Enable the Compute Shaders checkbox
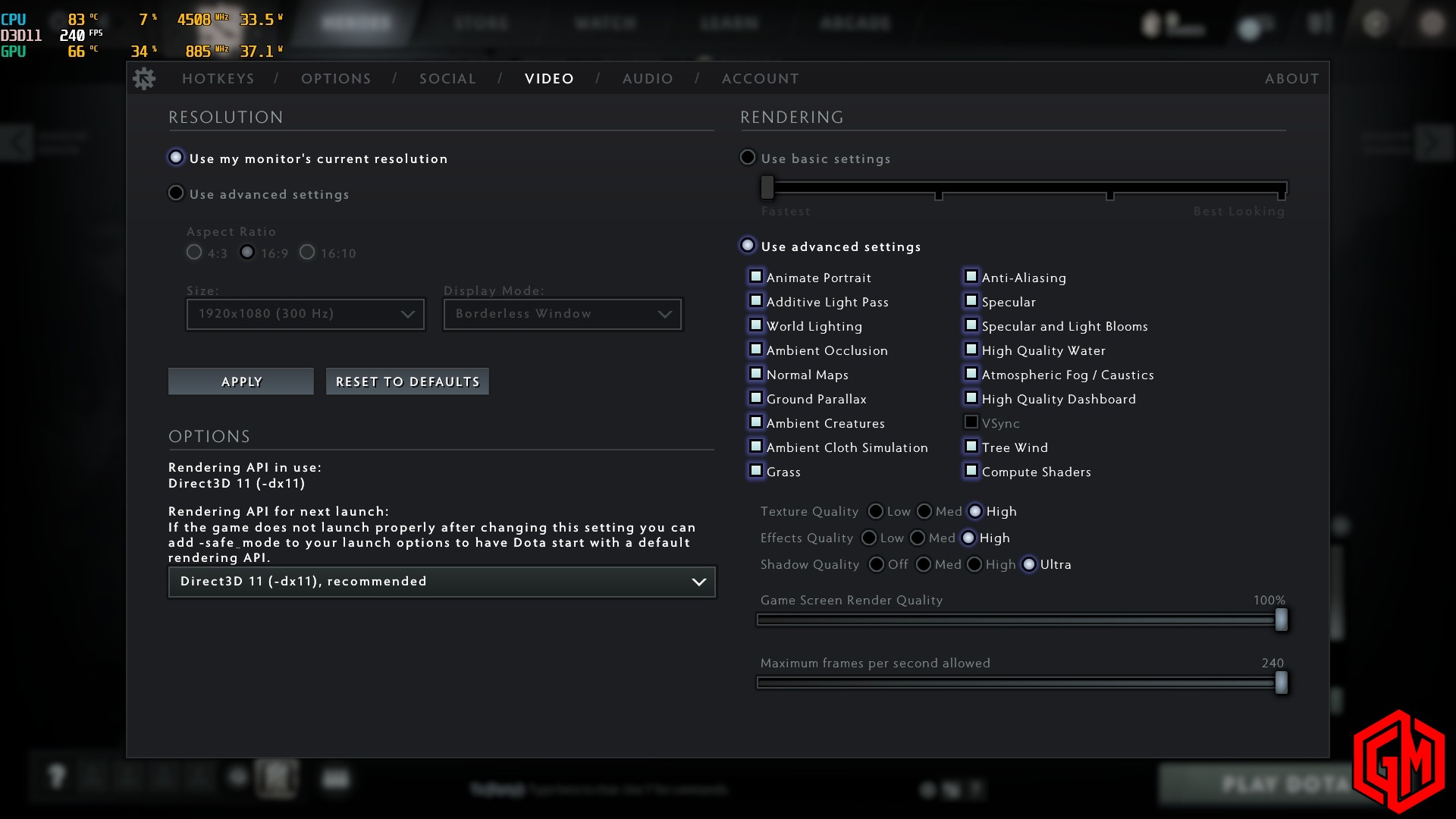 (x=971, y=471)
